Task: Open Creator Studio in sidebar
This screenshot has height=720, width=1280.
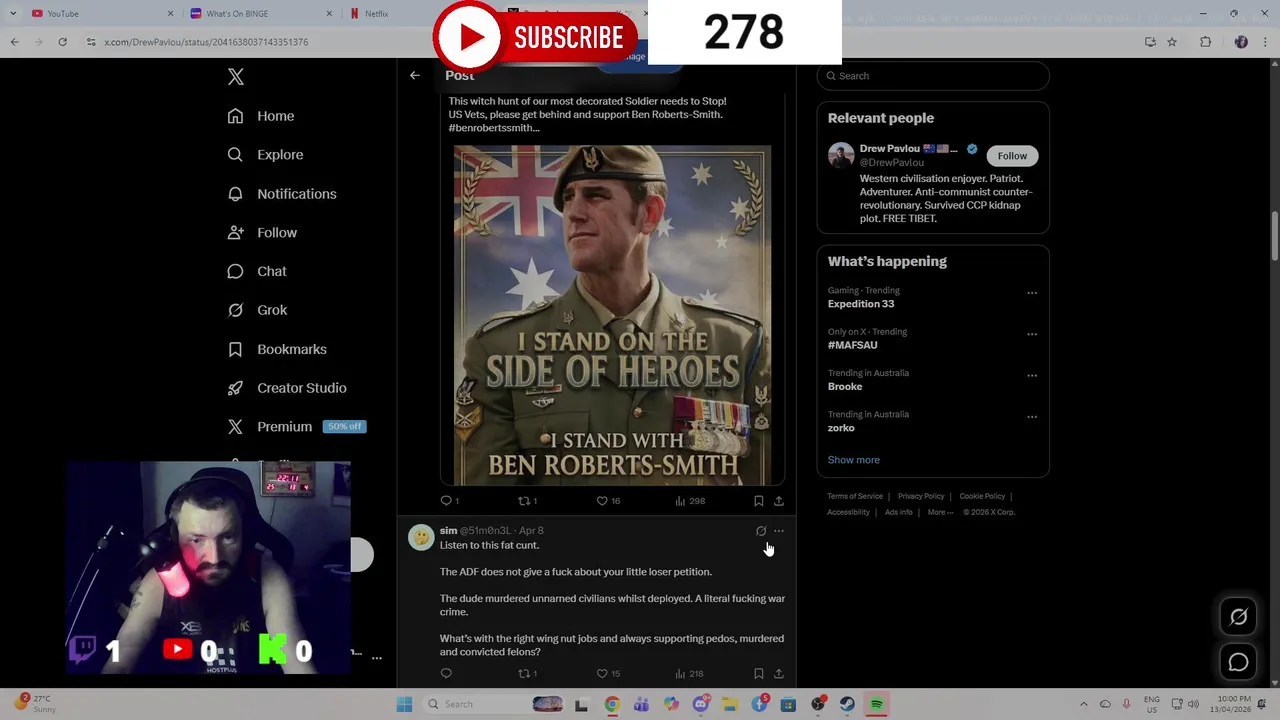Action: pyautogui.click(x=287, y=388)
